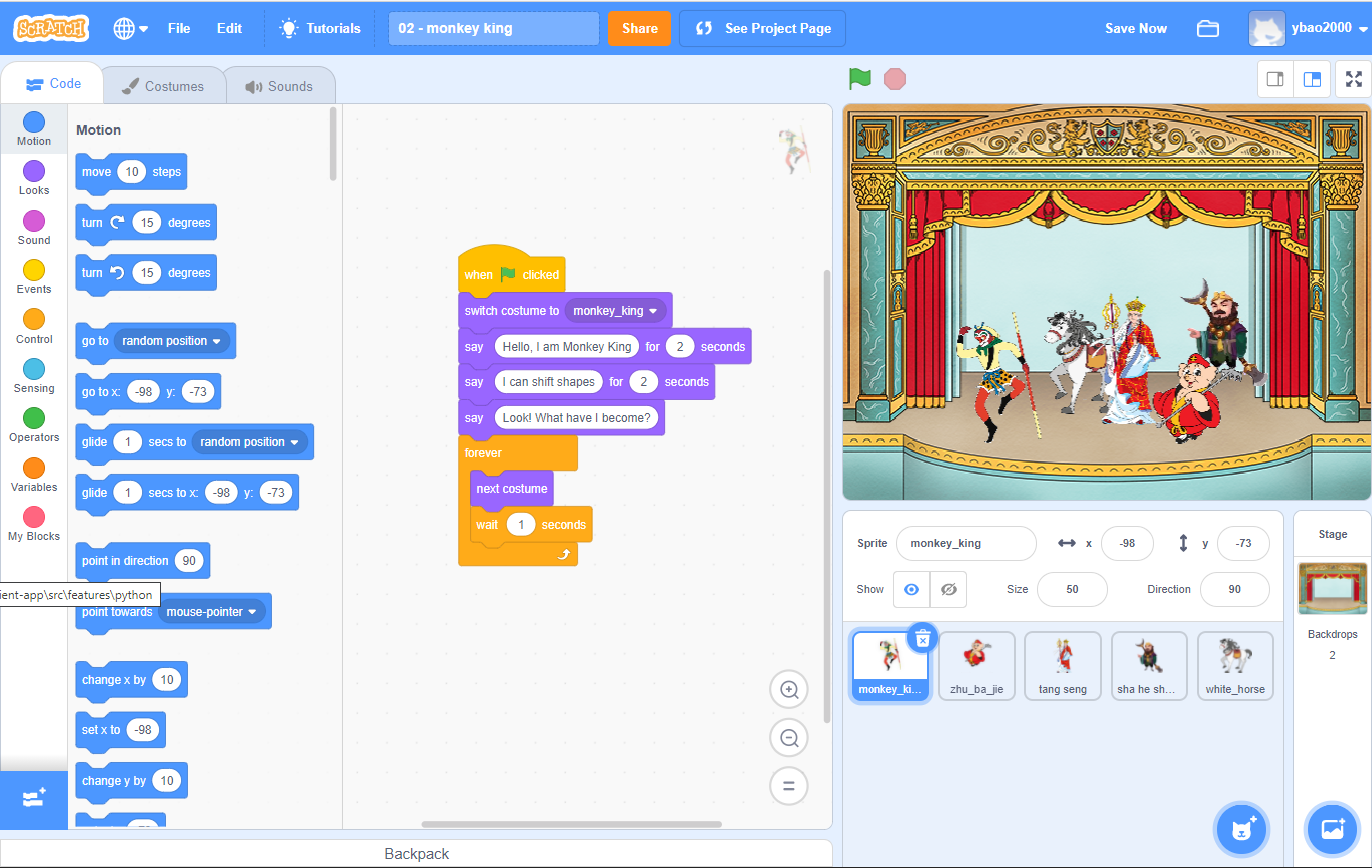
Task: Click the Choose a Sprite cat button
Action: coord(1241,829)
